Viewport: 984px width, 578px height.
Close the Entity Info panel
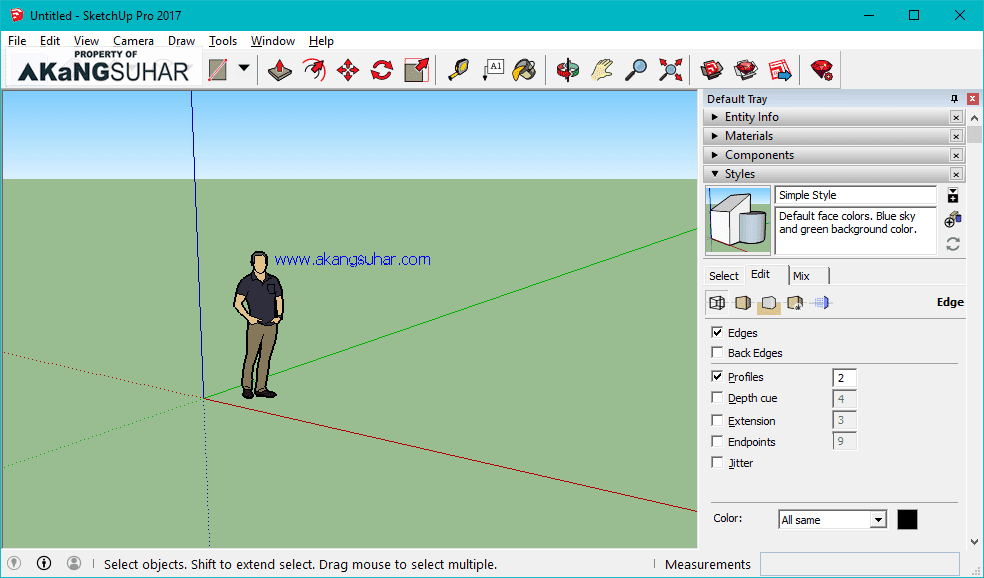pyautogui.click(x=956, y=117)
